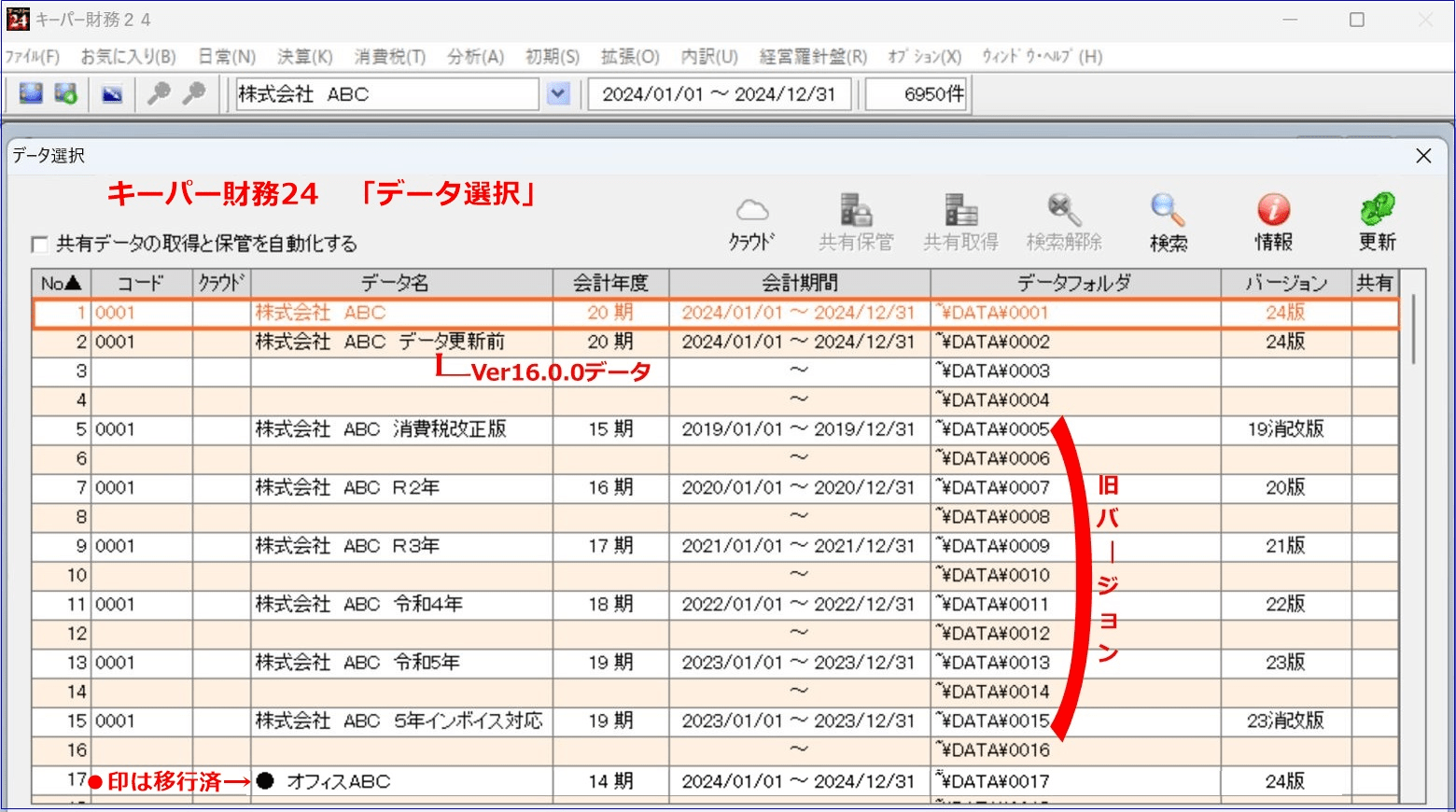The width and height of the screenshot is (1456, 812).
Task: Click folder cell ¥DATA¥0016
Action: pos(1075,750)
